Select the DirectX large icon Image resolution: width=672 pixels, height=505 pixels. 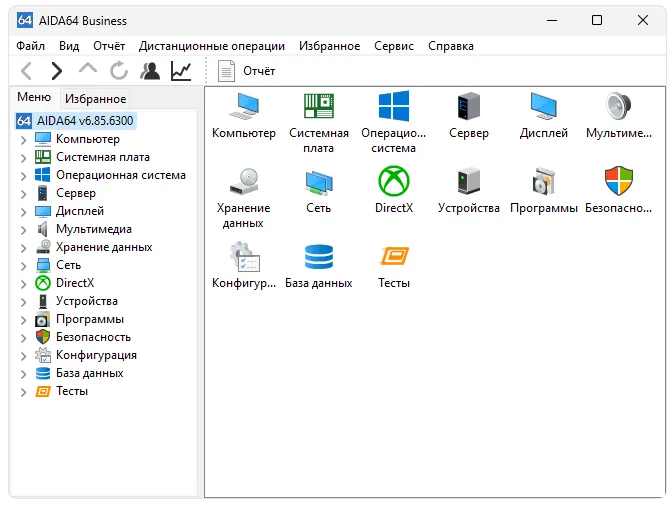pyautogui.click(x=393, y=181)
